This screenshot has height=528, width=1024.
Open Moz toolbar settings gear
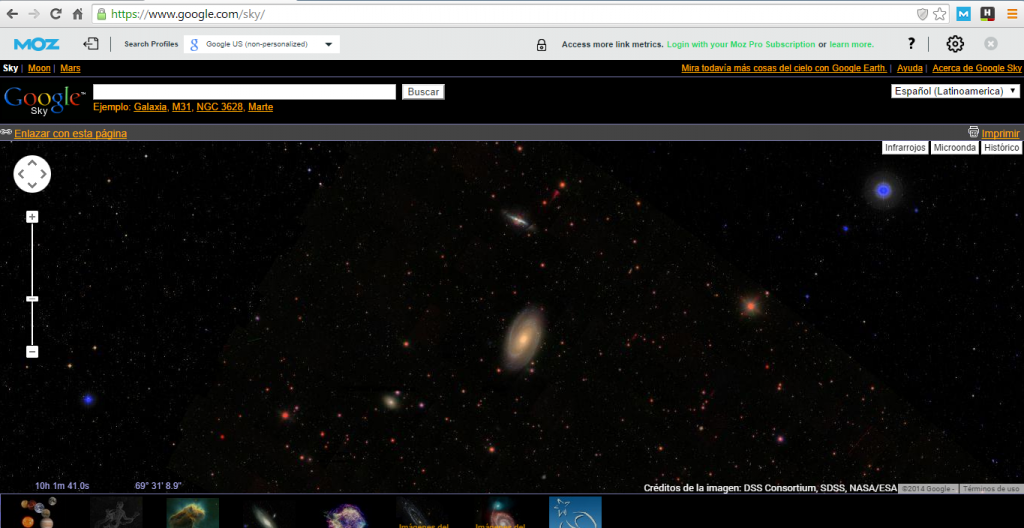(x=955, y=44)
